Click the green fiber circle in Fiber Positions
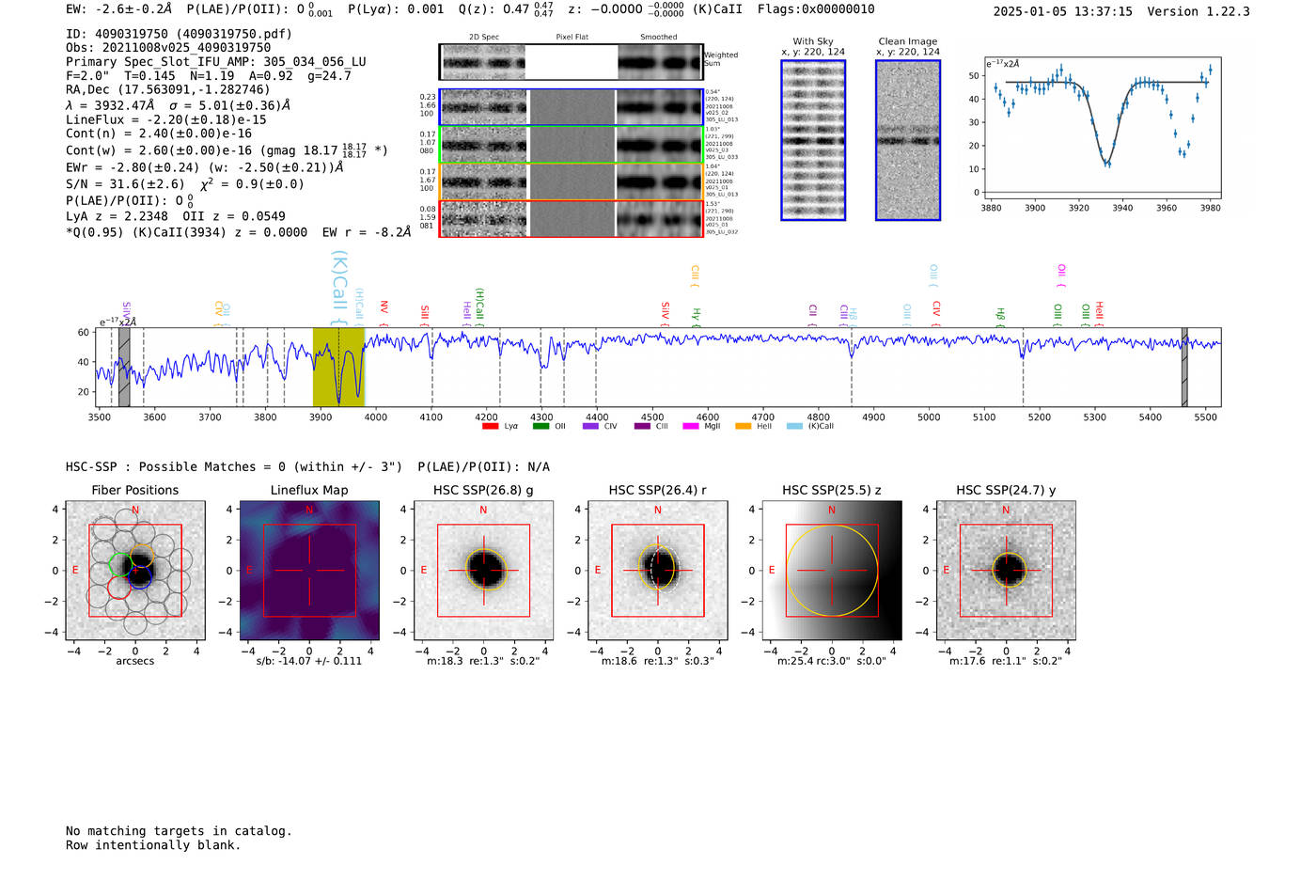Viewport: 1316px width, 896px height. 120,565
